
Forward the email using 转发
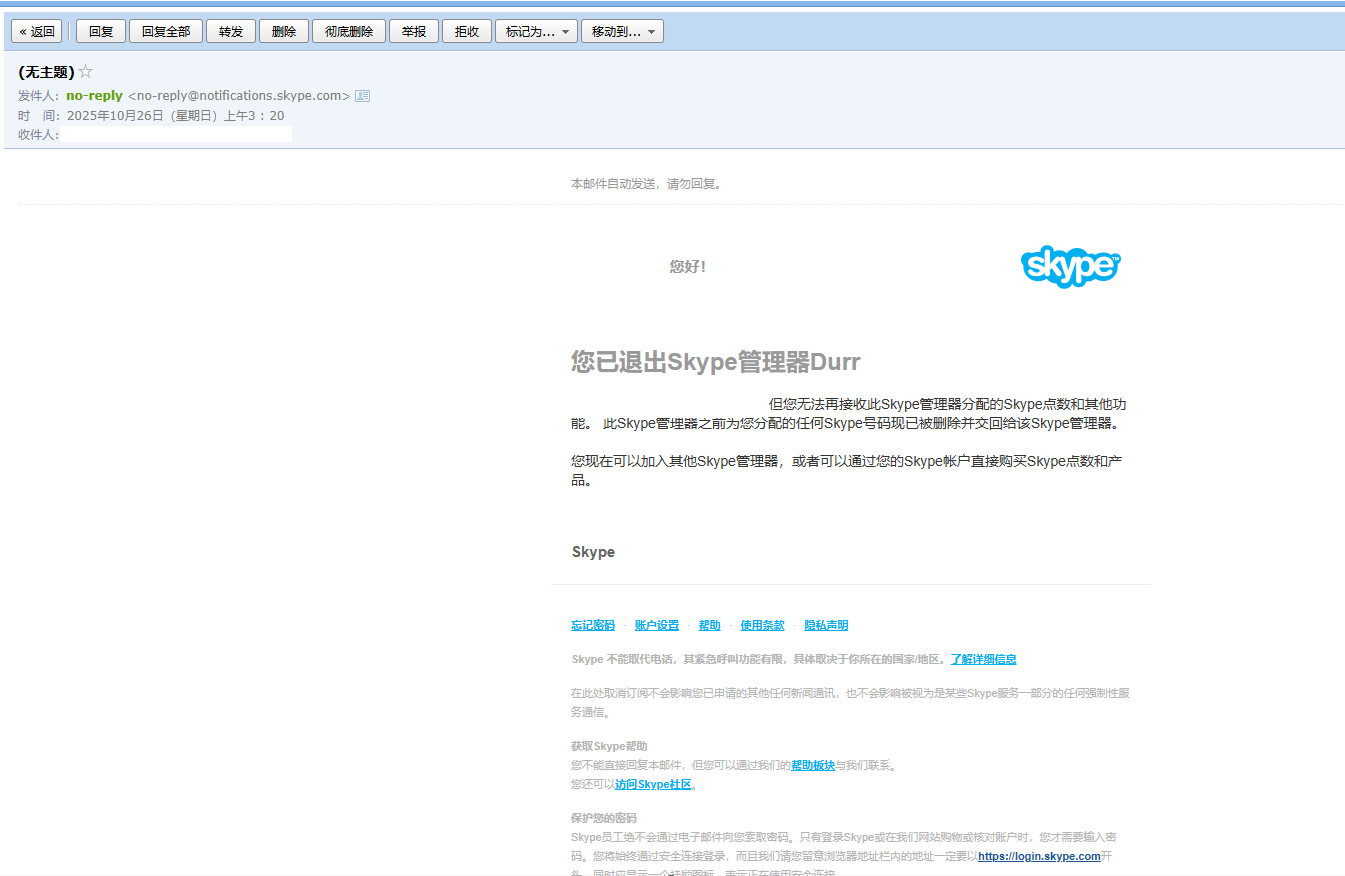coord(230,30)
